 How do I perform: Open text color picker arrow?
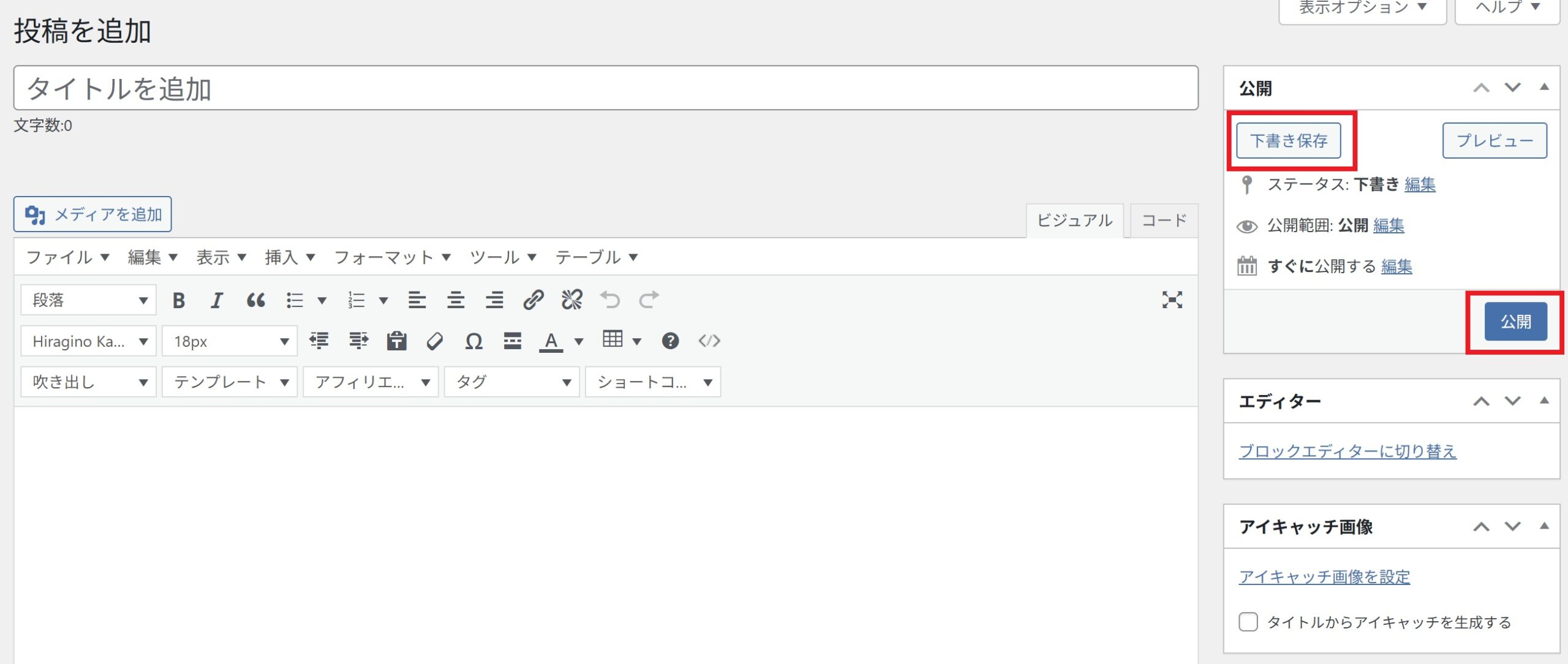pos(579,341)
